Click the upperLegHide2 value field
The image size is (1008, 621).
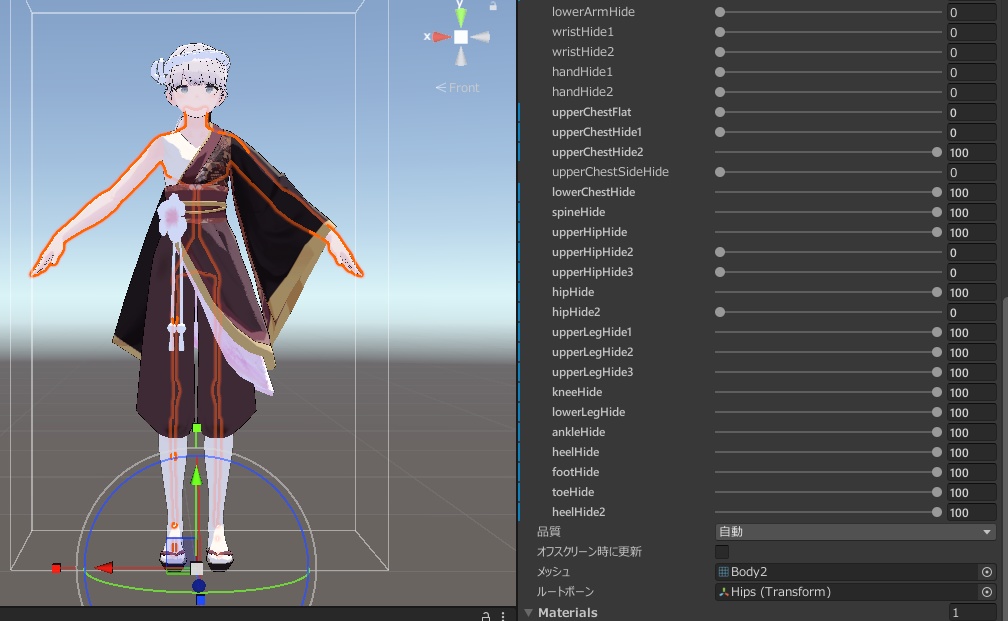pos(972,352)
